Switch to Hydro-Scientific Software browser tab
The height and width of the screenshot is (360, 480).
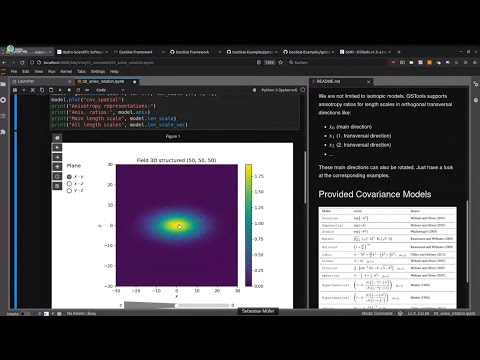(83, 52)
